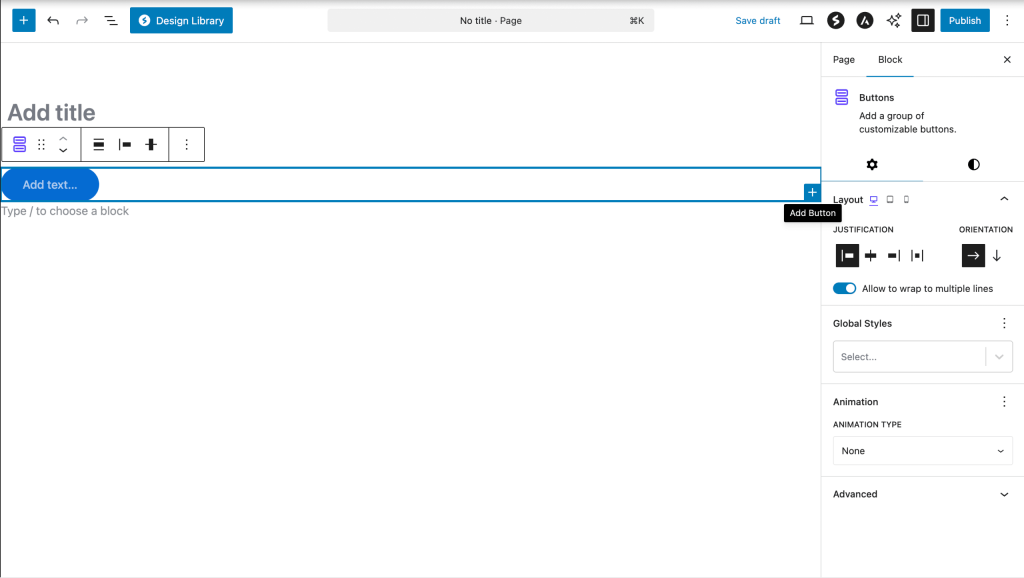Select center justification in the Justification settings
The width and height of the screenshot is (1024, 578).
[x=870, y=255]
